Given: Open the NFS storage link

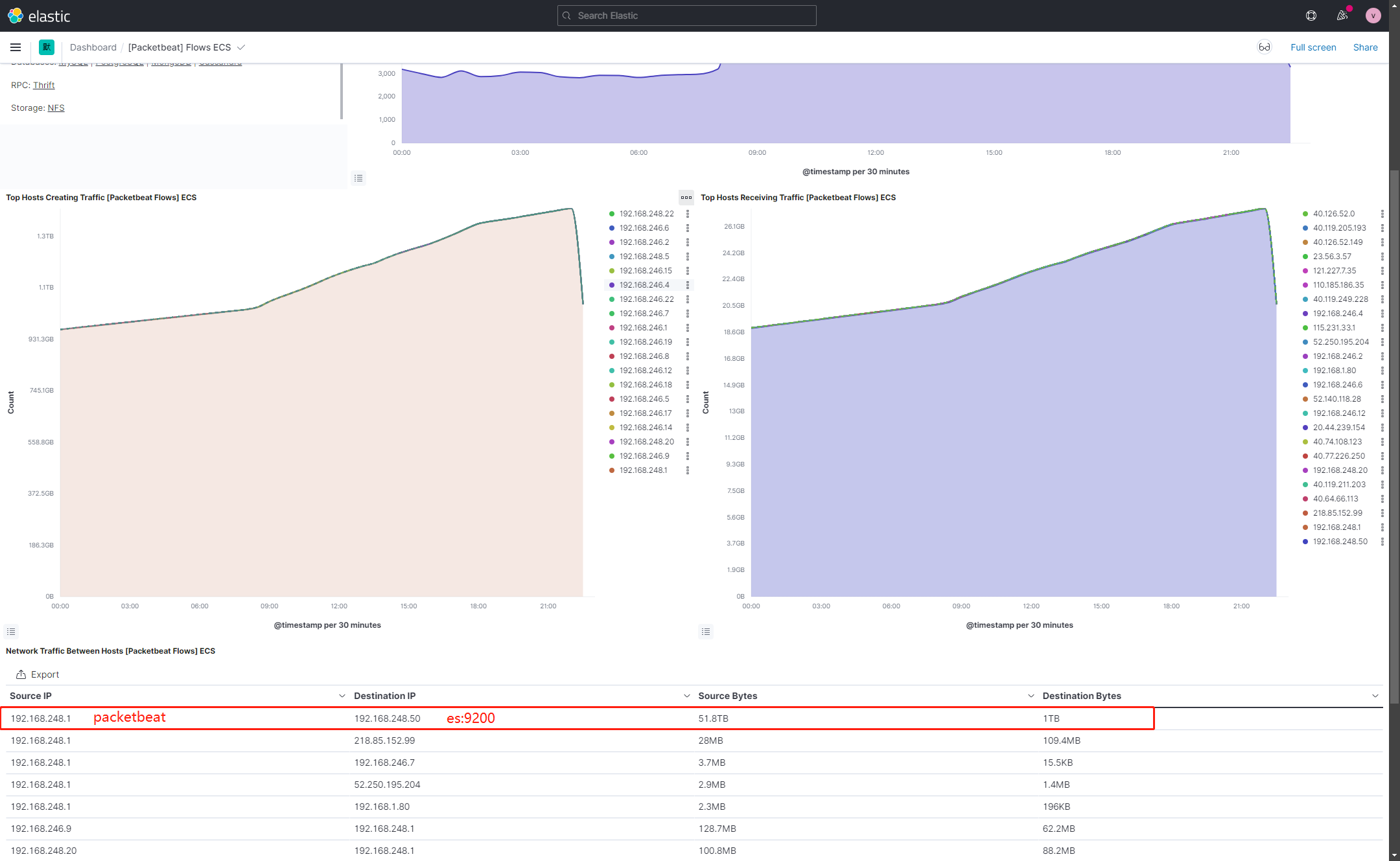Looking at the screenshot, I should pos(56,108).
